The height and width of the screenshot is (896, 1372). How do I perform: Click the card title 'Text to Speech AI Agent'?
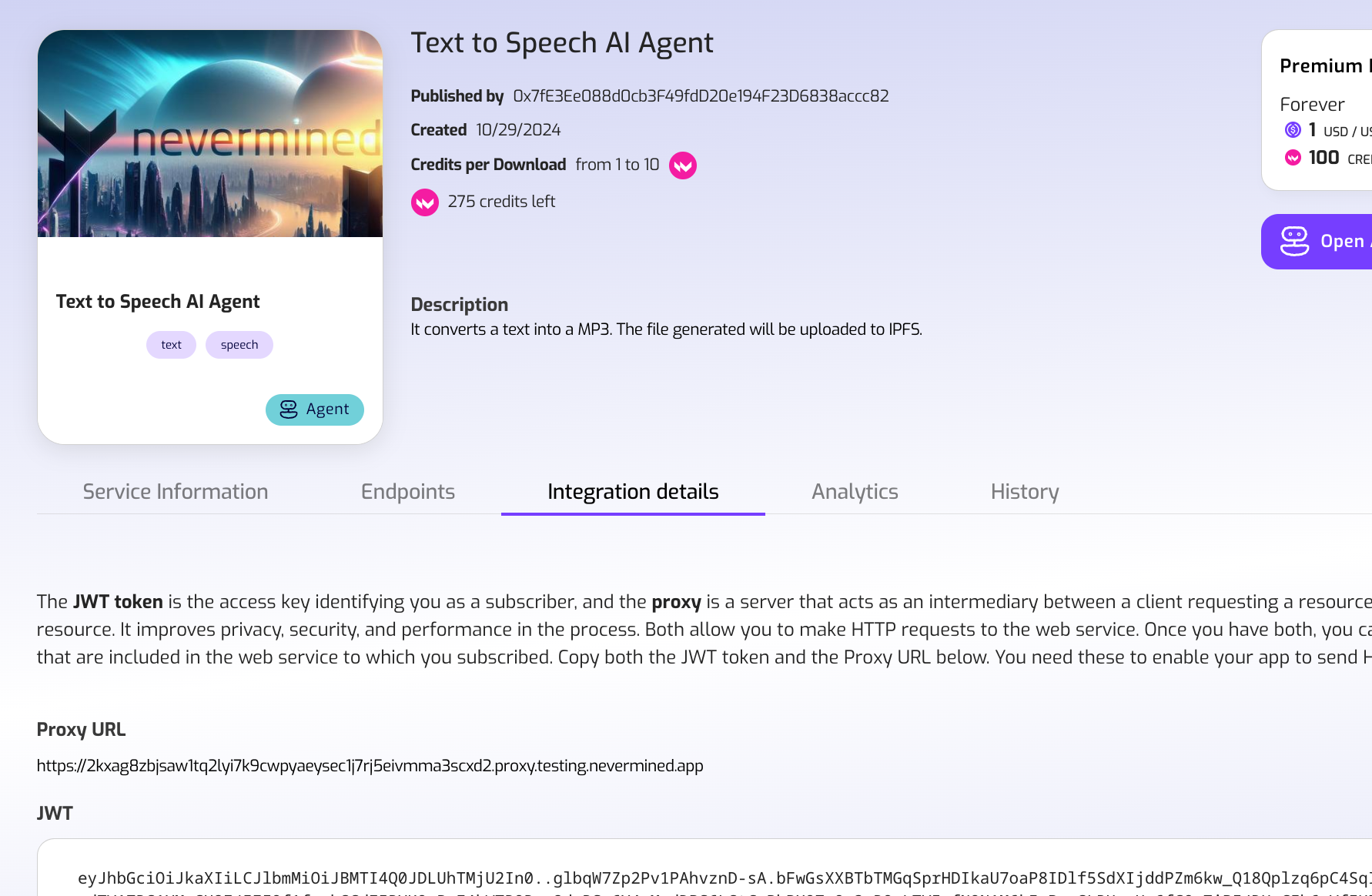[158, 302]
